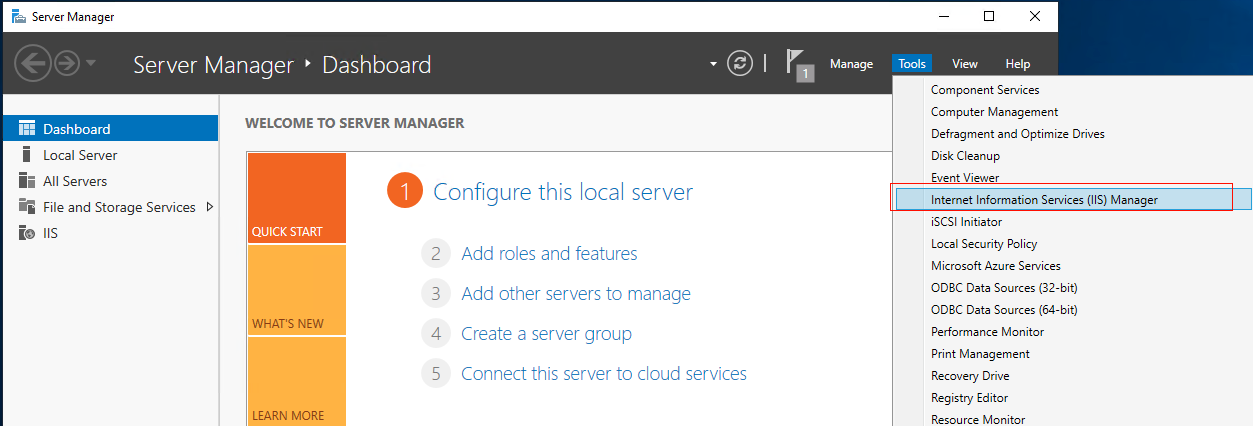Launch Disk Cleanup from Tools

(965, 156)
